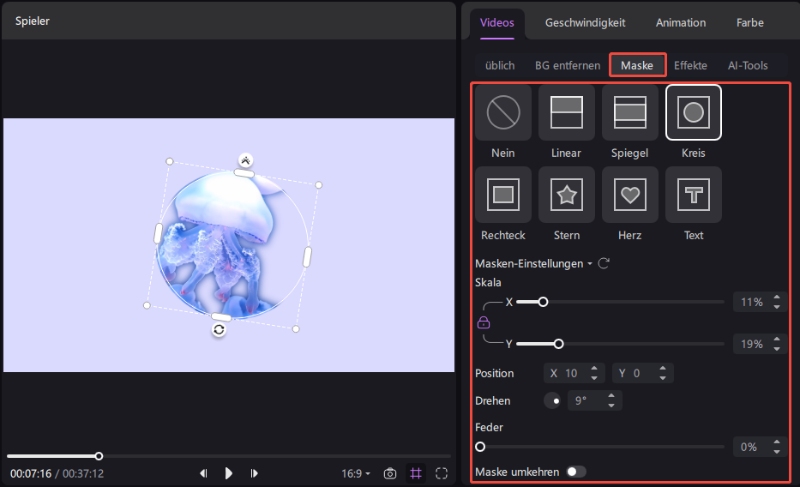
Task: Increase Skala Y percentage with up arrow
Action: coord(777,340)
